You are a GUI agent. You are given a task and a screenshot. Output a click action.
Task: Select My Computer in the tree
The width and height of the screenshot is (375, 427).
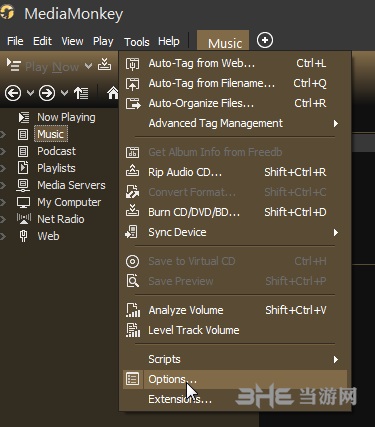pyautogui.click(x=69, y=202)
